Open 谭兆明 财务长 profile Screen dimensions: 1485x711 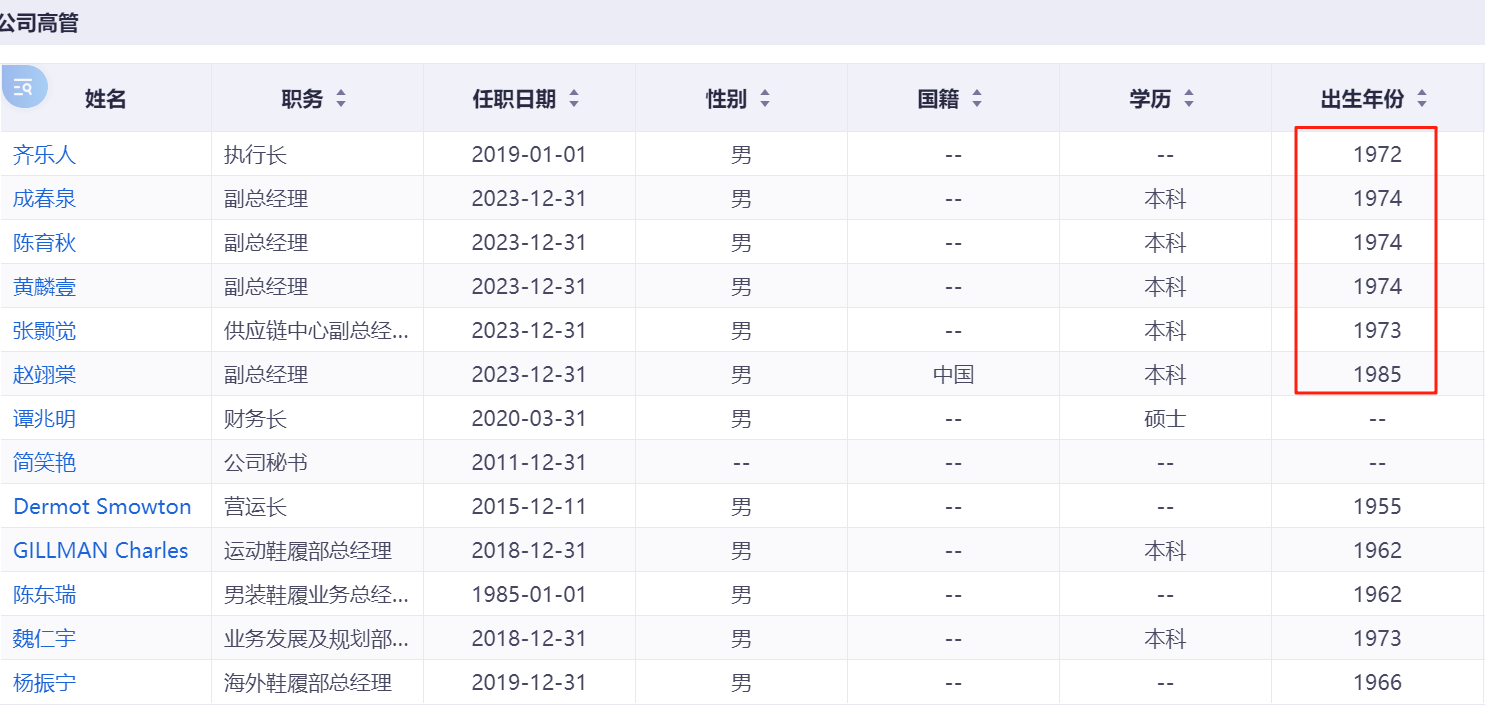[x=44, y=419]
